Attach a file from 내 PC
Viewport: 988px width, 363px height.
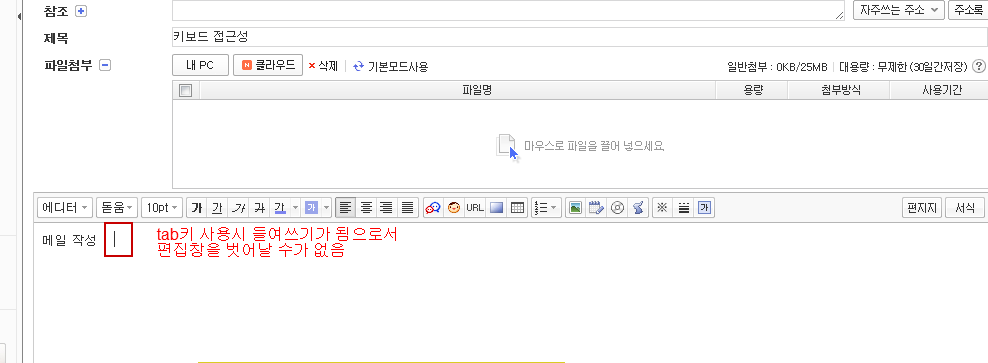coord(200,66)
